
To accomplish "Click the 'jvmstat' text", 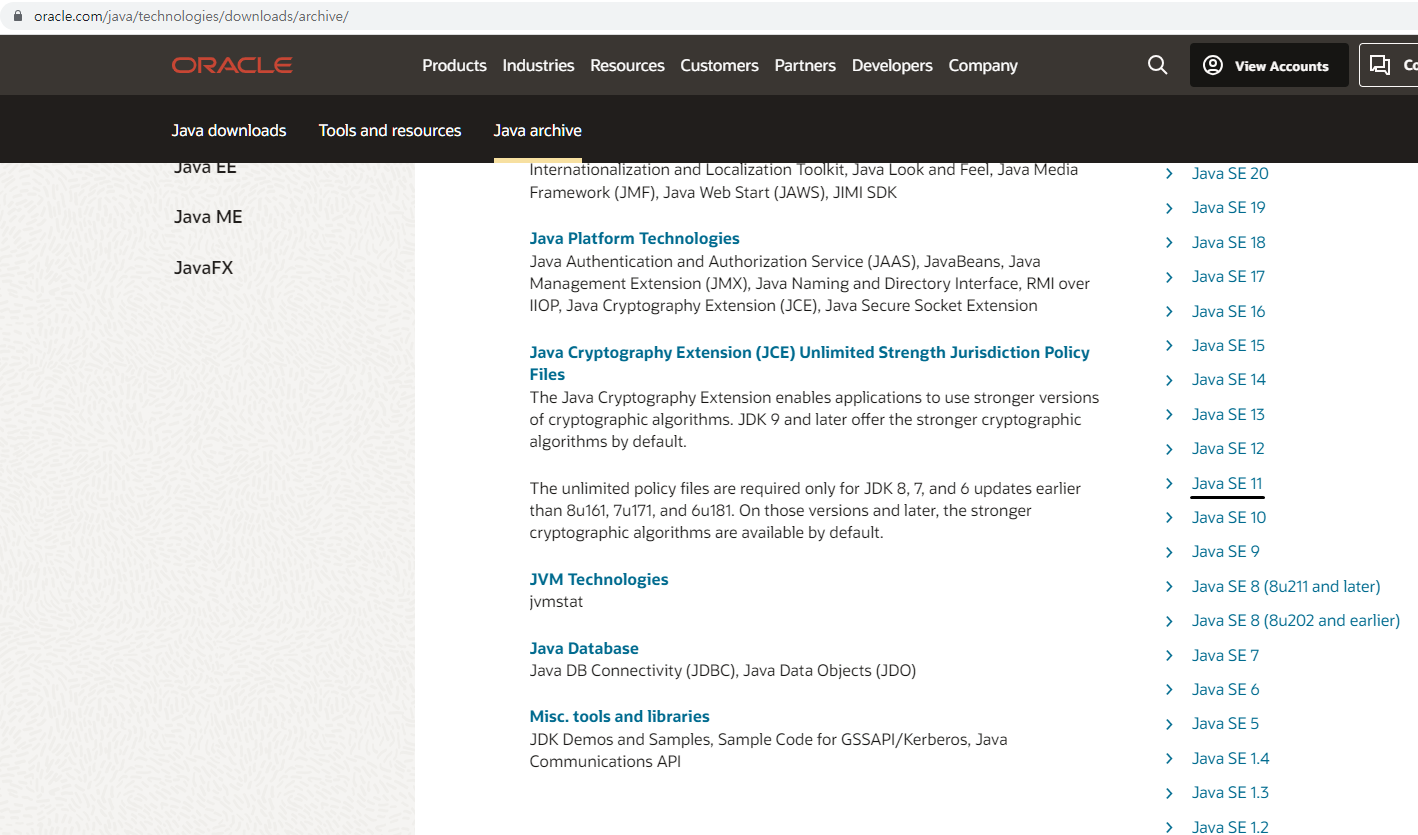I will (556, 602).
